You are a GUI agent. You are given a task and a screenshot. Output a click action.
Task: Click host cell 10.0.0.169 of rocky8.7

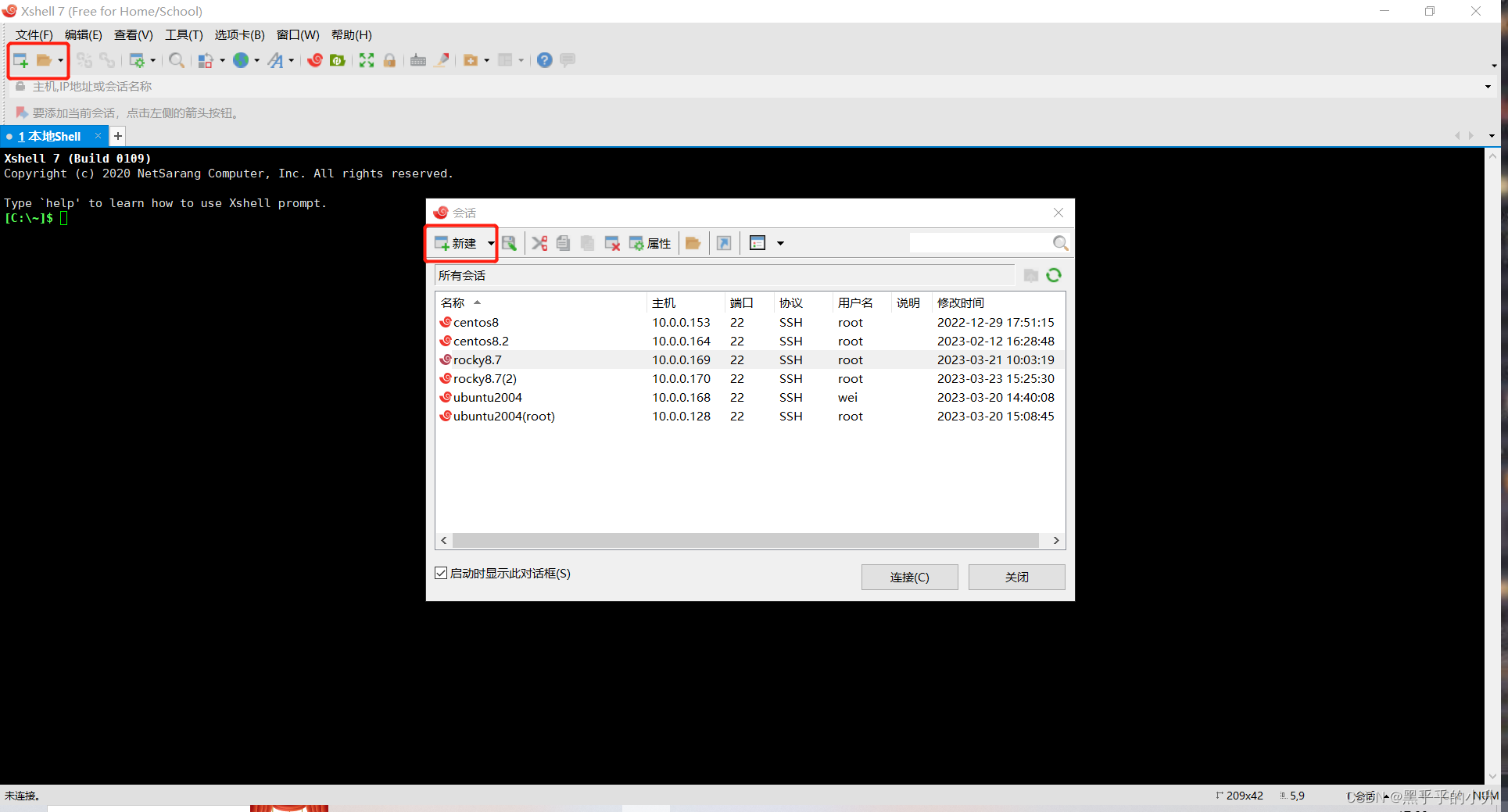(681, 359)
